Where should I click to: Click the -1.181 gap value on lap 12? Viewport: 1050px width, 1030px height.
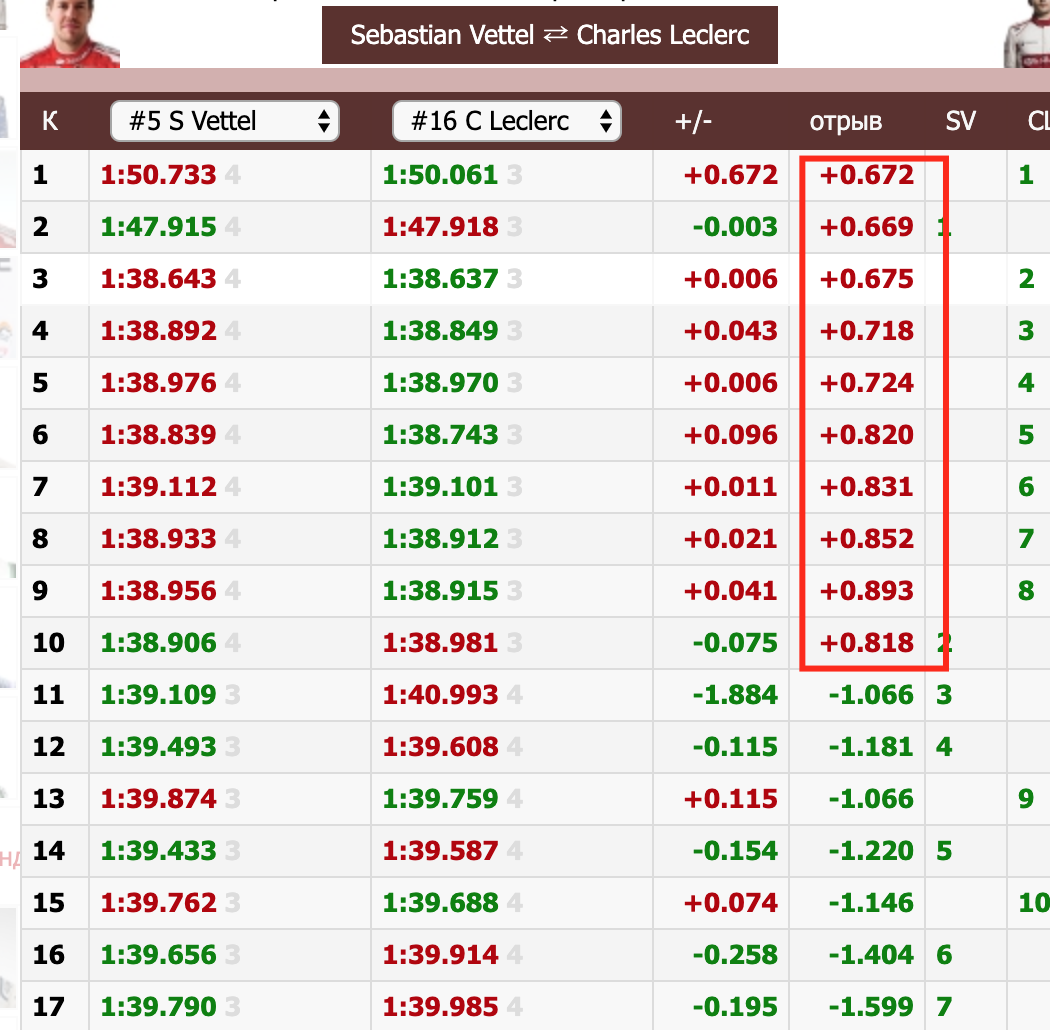coord(871,747)
